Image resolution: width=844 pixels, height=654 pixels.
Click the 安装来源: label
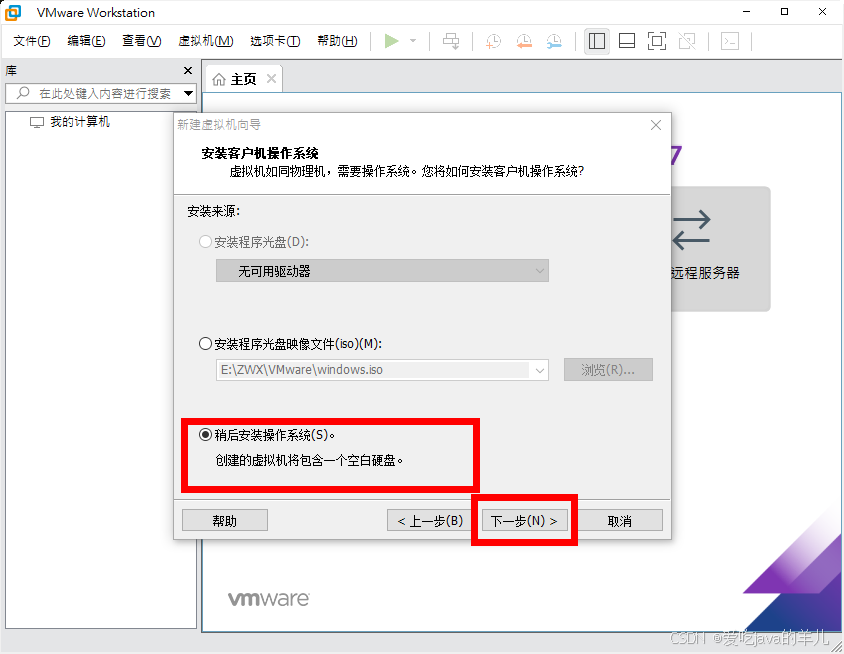[x=214, y=211]
